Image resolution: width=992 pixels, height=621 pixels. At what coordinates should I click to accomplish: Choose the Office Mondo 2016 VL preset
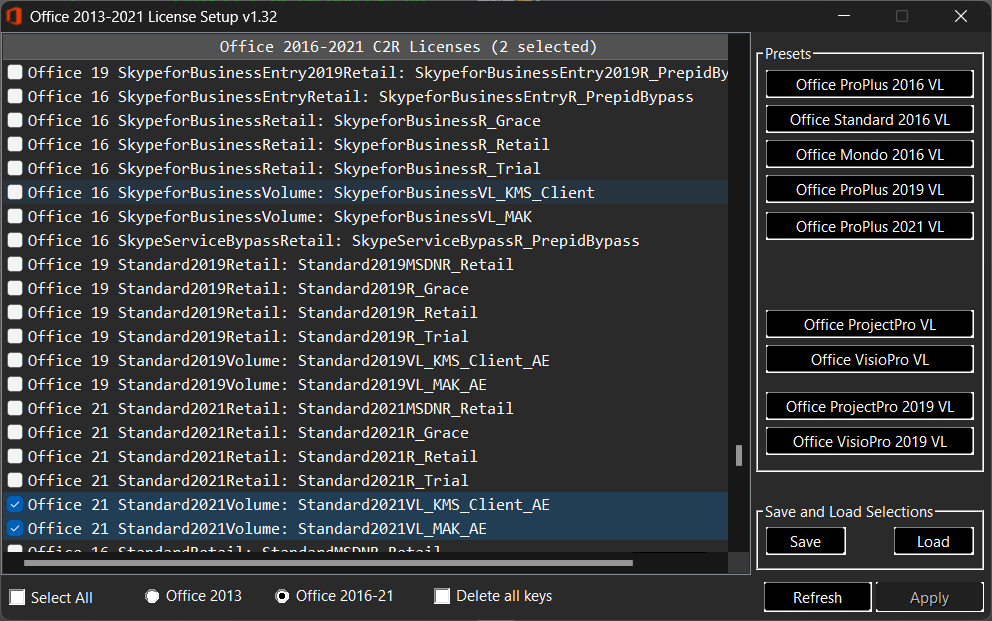[x=869, y=154]
